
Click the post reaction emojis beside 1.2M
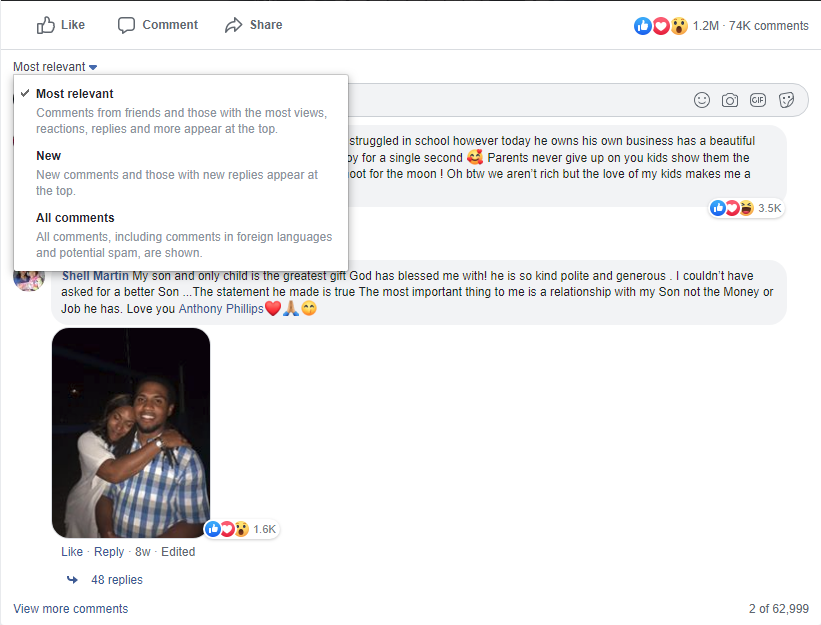661,26
